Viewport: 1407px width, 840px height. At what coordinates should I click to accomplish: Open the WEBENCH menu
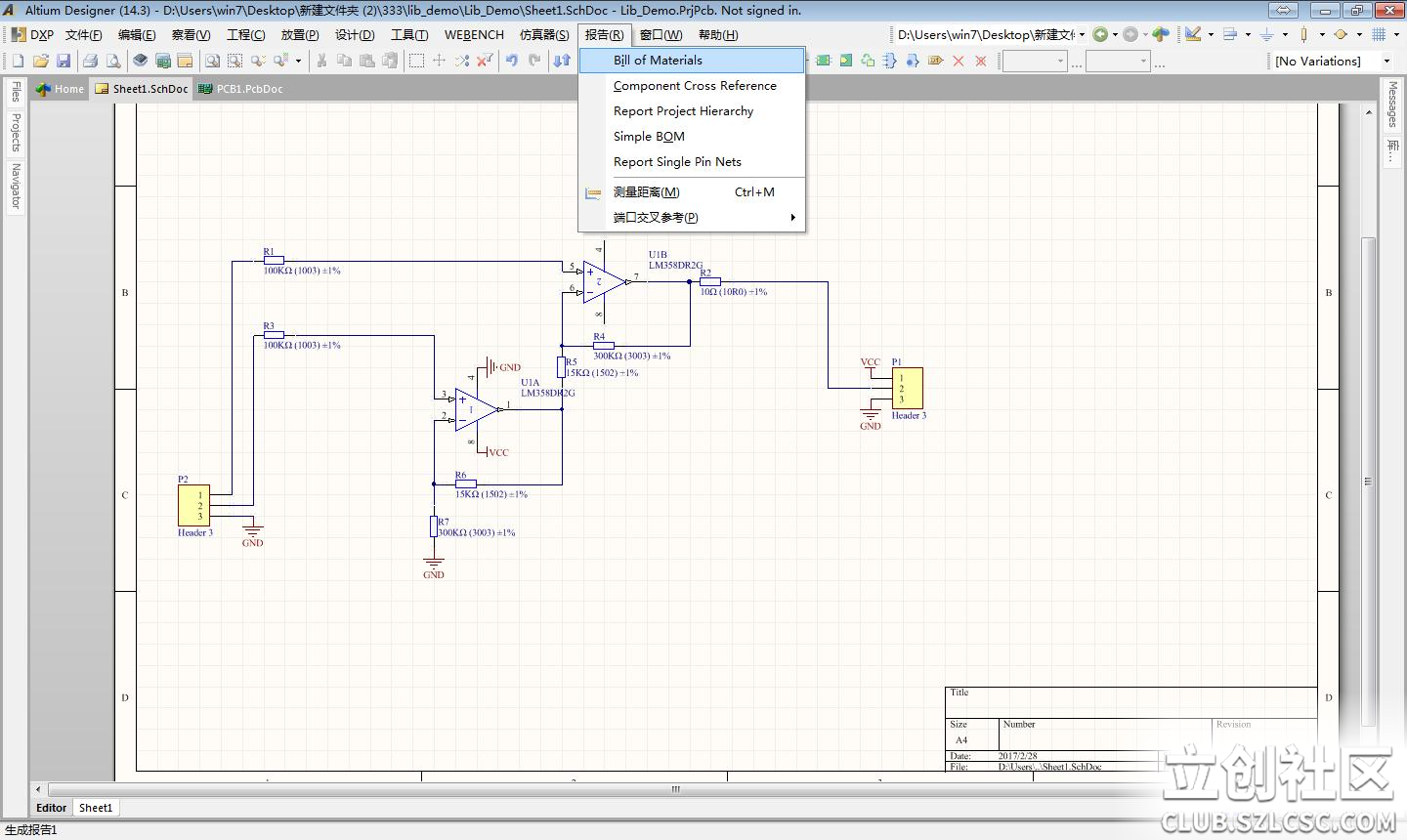474,34
